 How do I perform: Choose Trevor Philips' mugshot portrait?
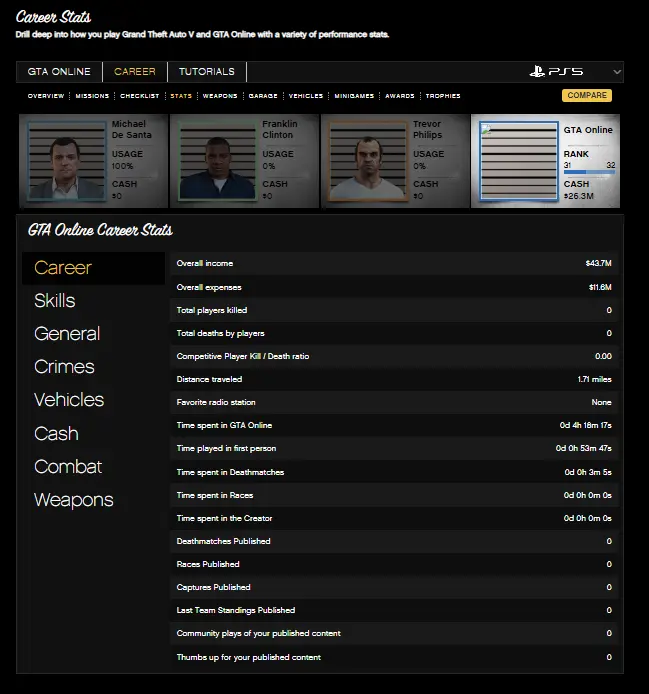[x=368, y=161]
